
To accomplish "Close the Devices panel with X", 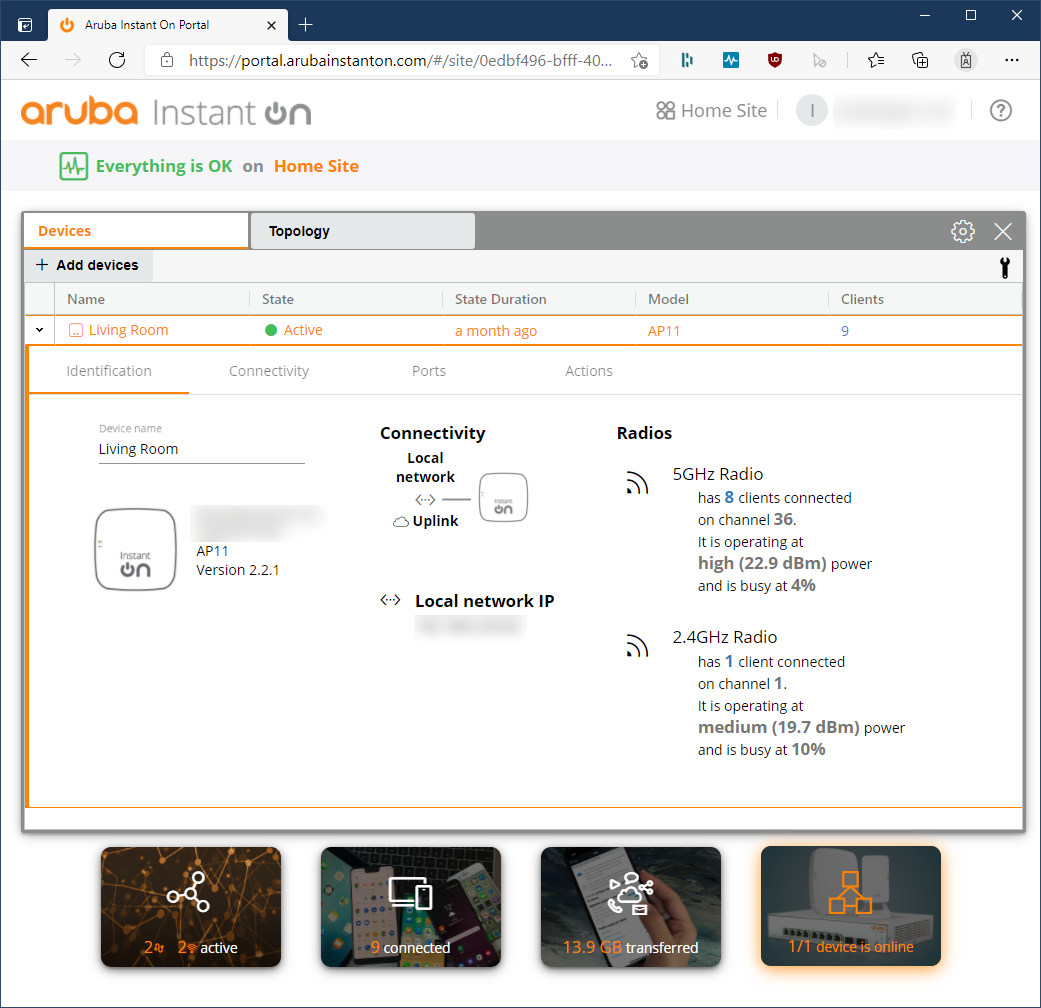I will pos(1002,231).
